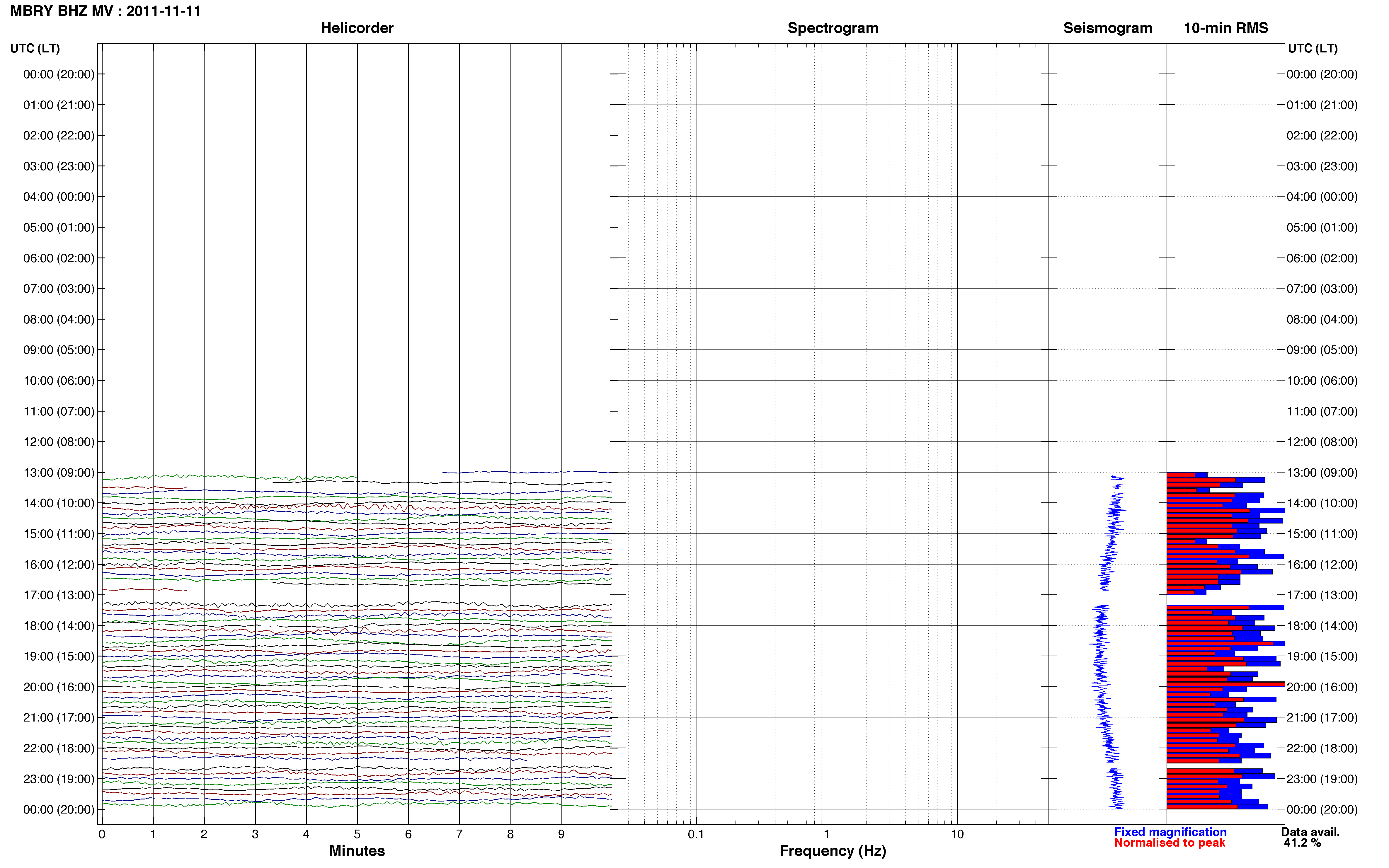Image resolution: width=1389 pixels, height=868 pixels.
Task: Click the blue 'Fixed magnification' legend entry
Action: 1170,832
